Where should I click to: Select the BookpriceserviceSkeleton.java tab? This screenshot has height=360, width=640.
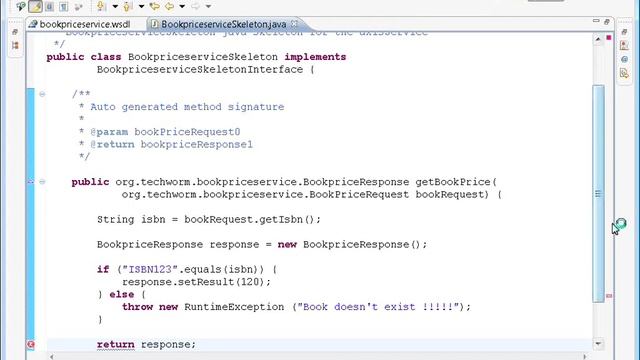pyautogui.click(x=223, y=24)
